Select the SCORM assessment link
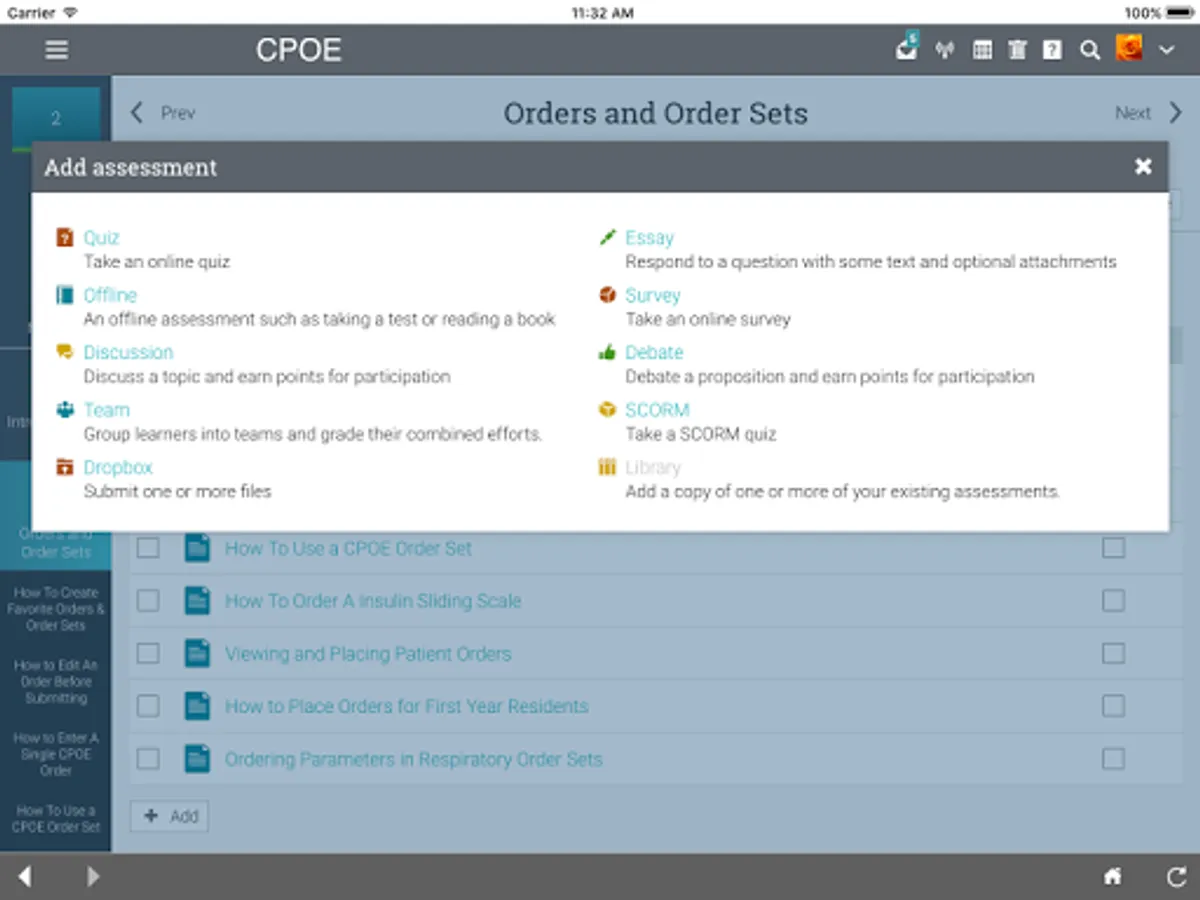The height and width of the screenshot is (900, 1200). point(657,410)
